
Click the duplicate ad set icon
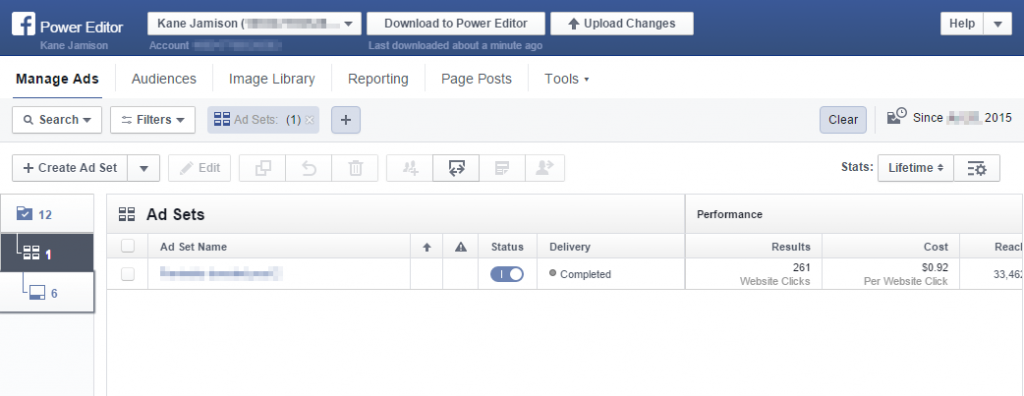(263, 168)
